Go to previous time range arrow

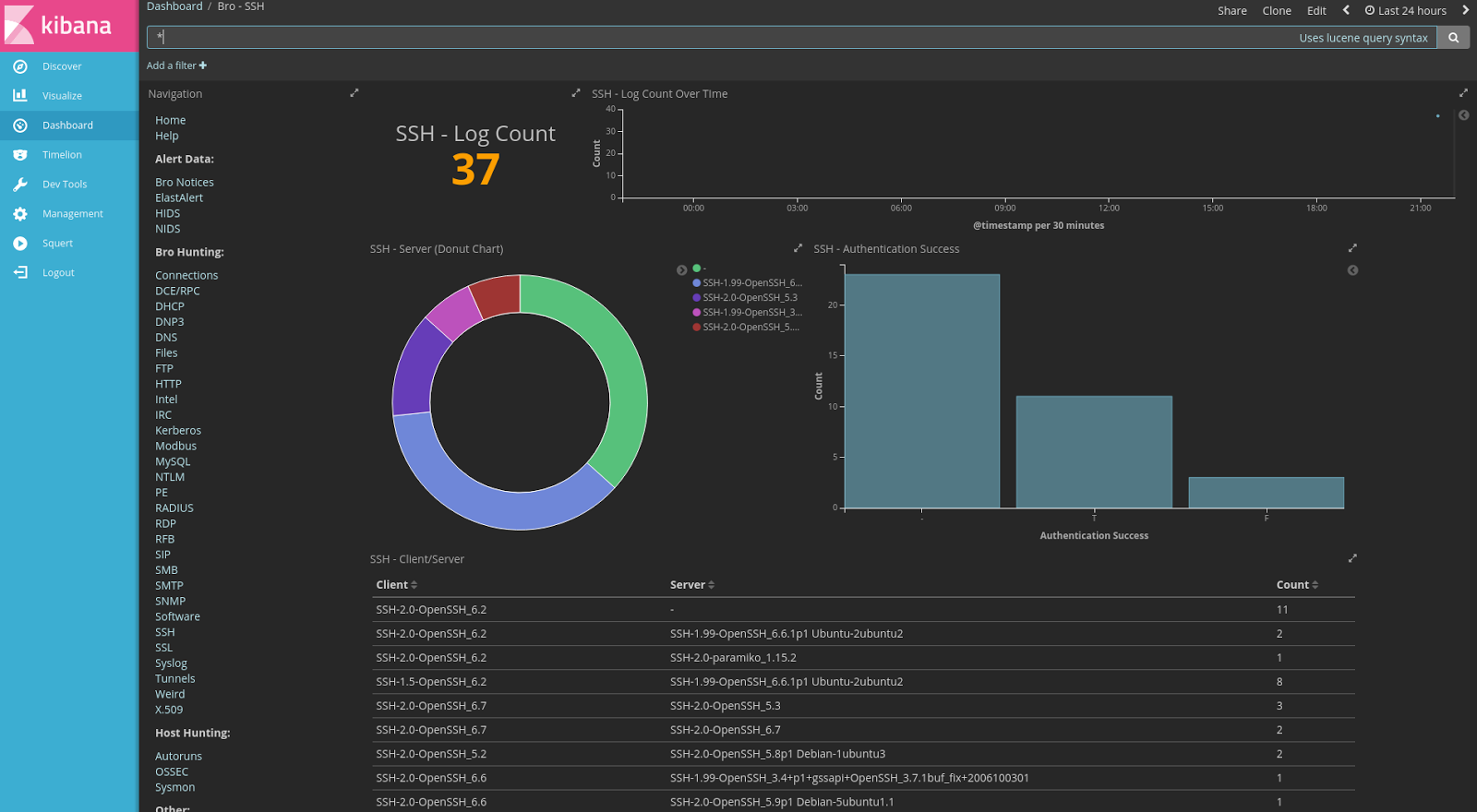(1346, 10)
